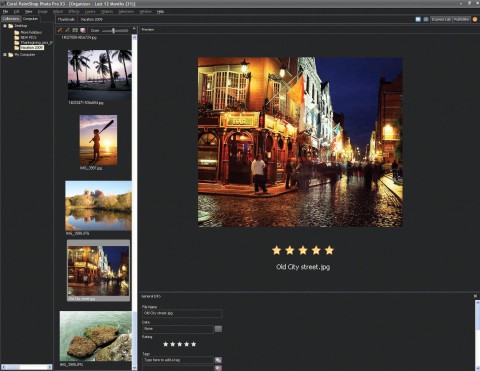Image resolution: width=480 pixels, height=371 pixels.
Task: Click the second gray view icon beside Express Lab
Action: (x=426, y=19)
